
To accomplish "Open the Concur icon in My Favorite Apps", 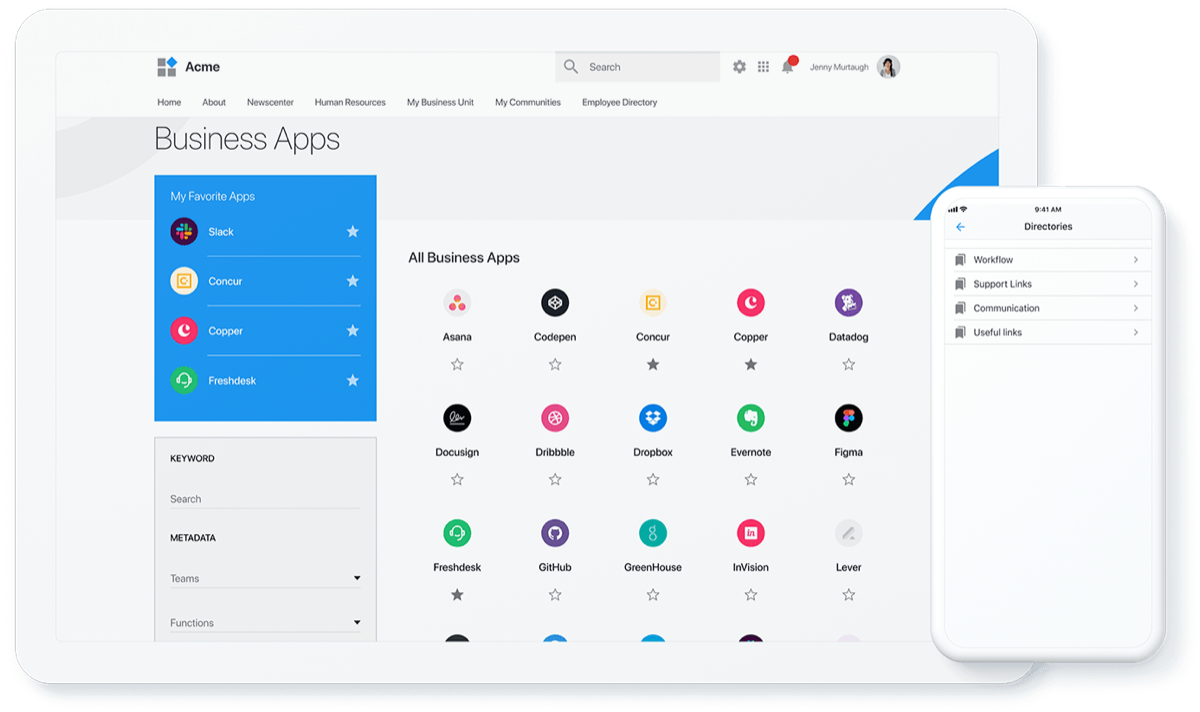I will (x=184, y=281).
